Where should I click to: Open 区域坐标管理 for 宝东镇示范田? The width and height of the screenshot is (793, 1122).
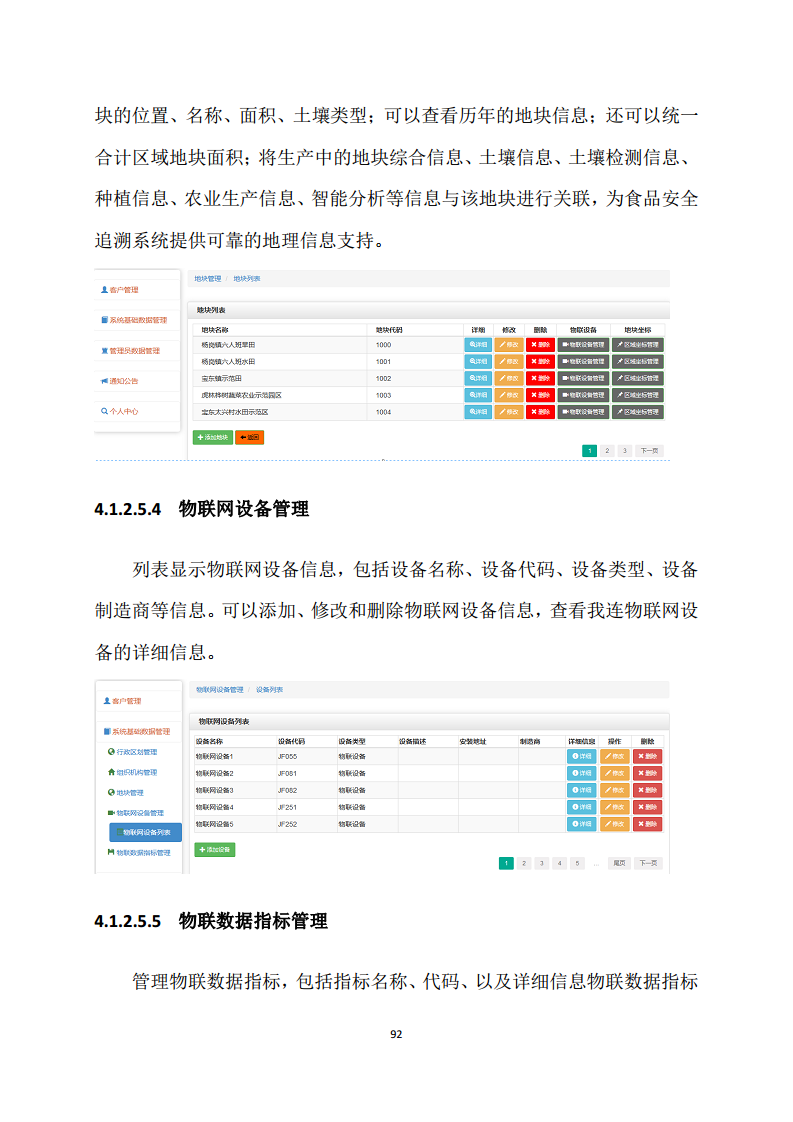pyautogui.click(x=638, y=379)
